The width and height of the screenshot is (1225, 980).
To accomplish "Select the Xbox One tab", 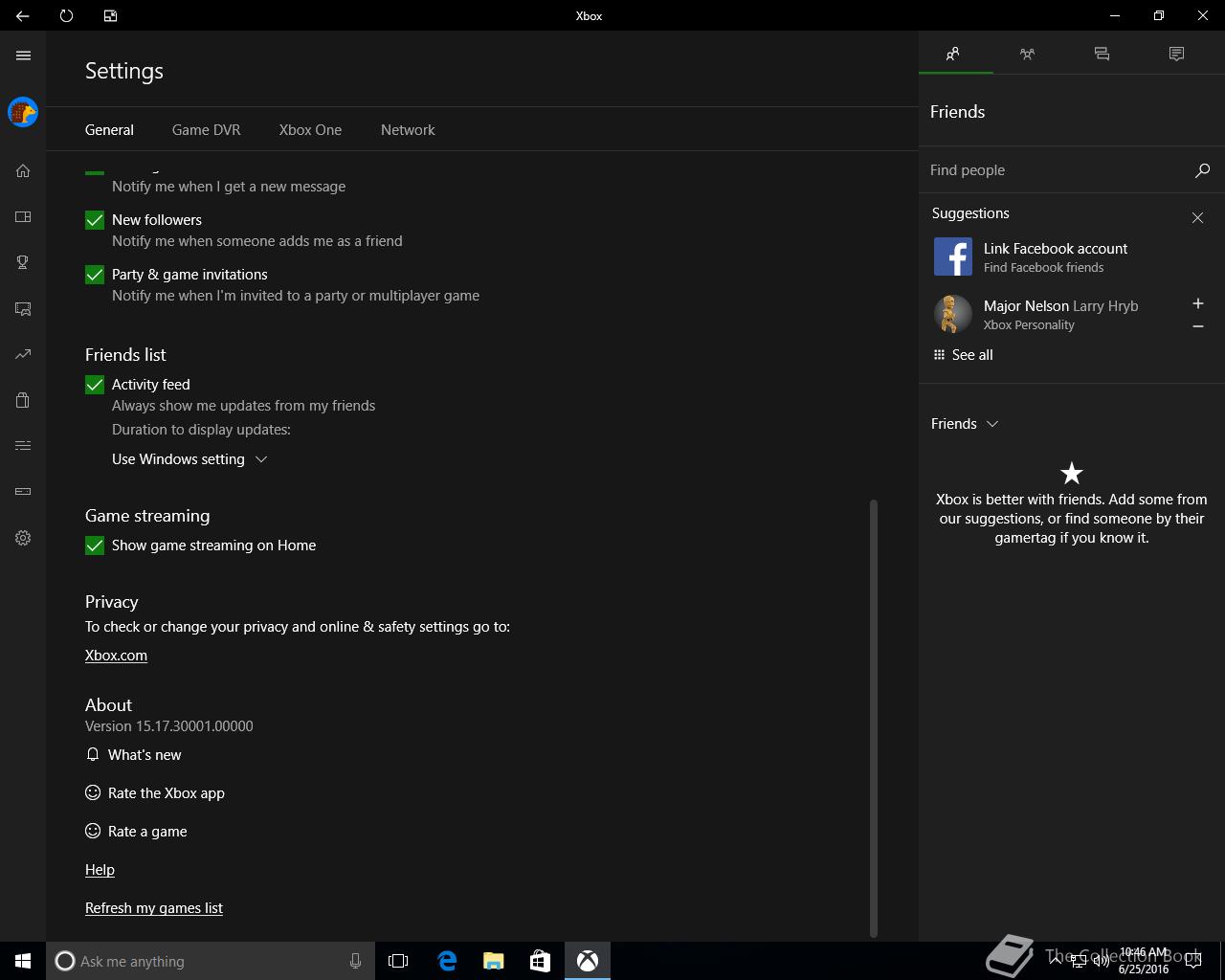I will point(310,129).
